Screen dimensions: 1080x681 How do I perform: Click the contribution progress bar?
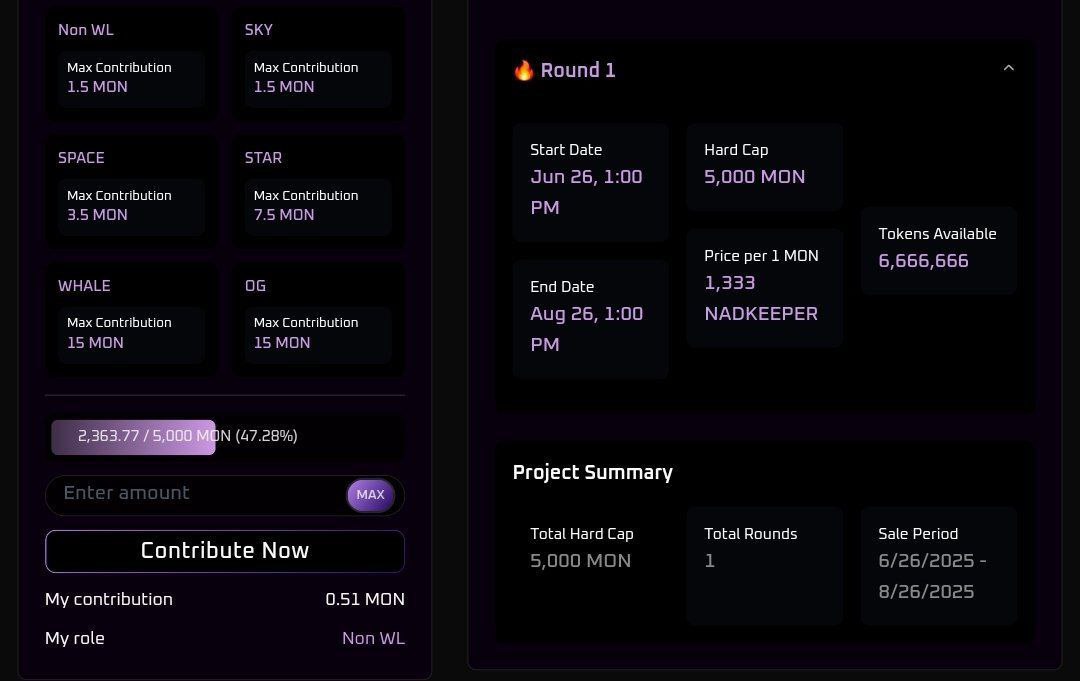[225, 436]
